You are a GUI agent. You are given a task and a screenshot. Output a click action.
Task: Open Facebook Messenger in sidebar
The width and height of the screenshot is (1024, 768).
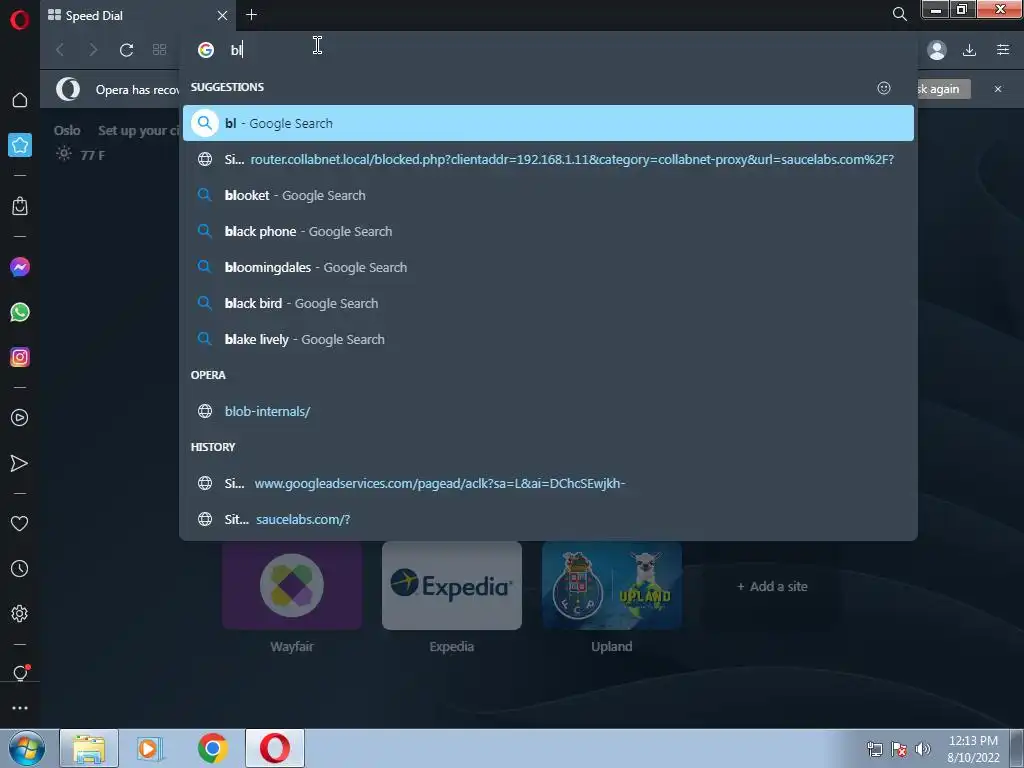20,267
